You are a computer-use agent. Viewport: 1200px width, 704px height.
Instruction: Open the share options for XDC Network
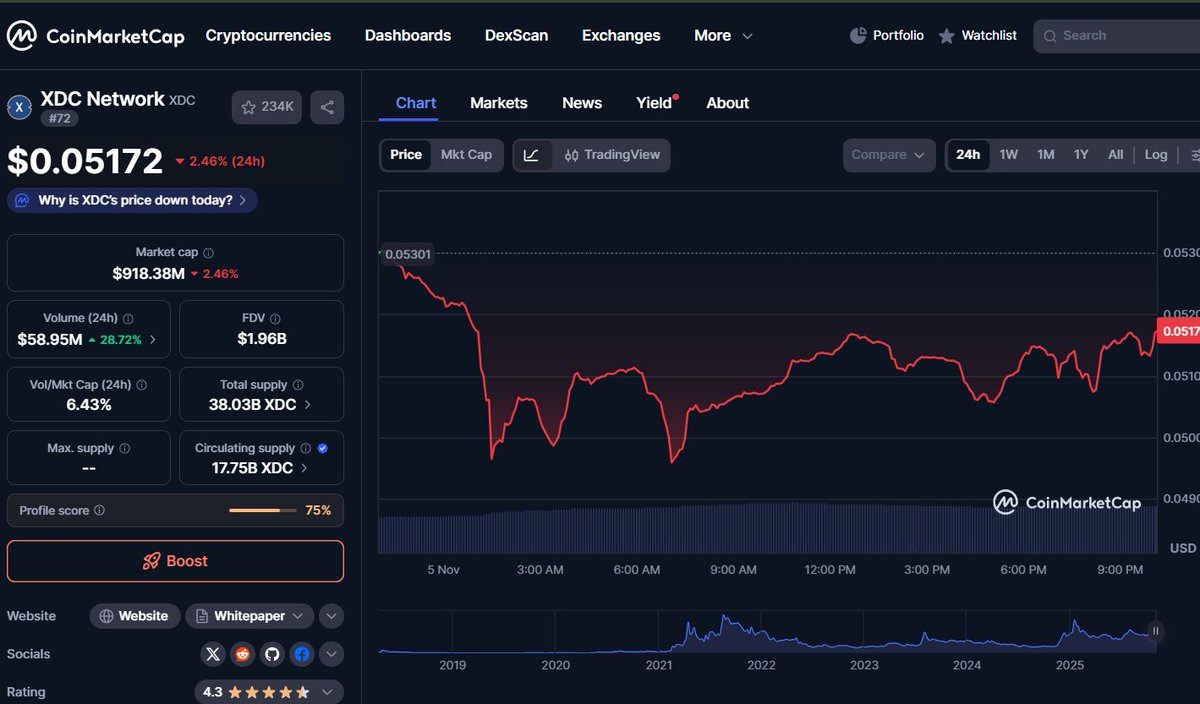coord(327,107)
